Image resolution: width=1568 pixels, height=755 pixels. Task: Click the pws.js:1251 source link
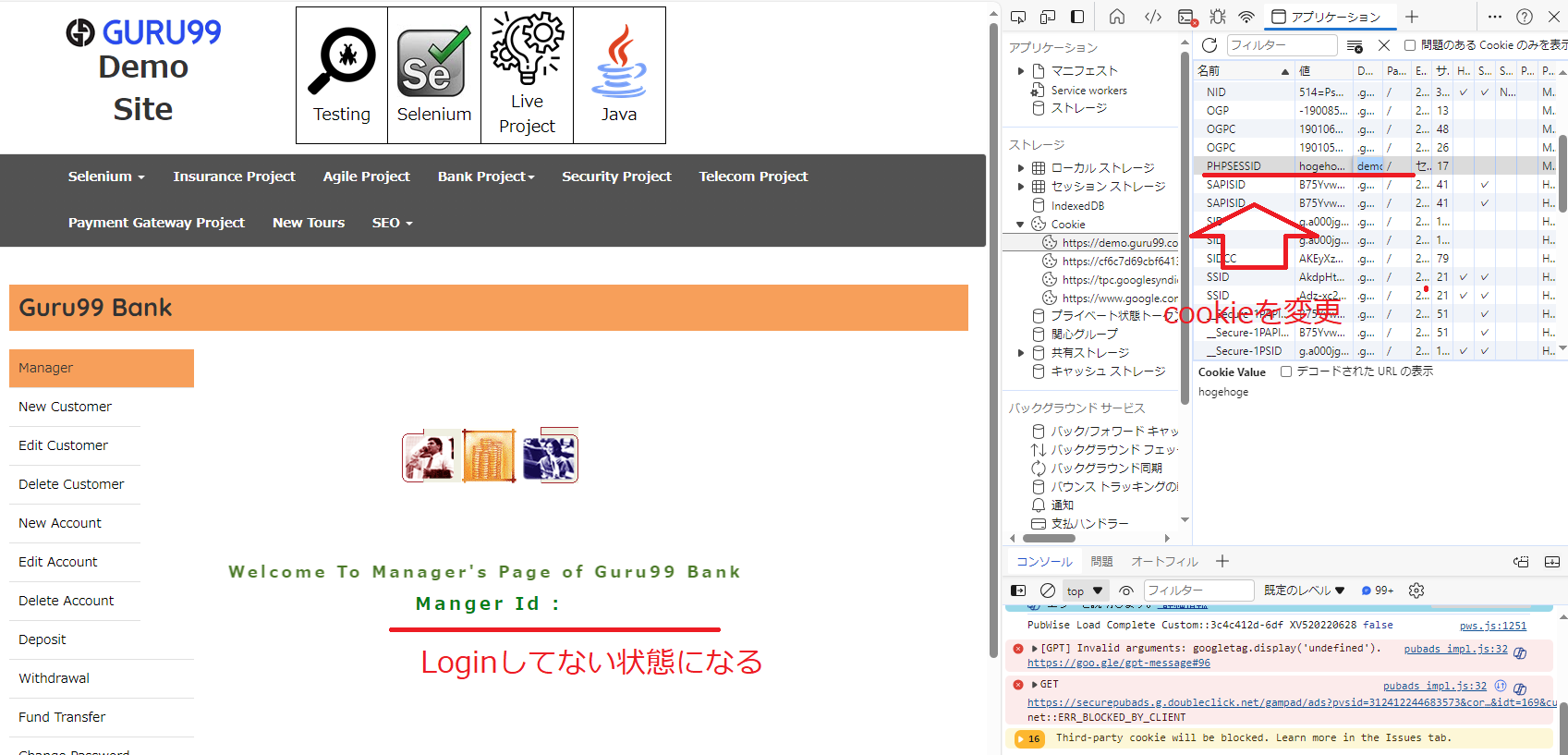pos(1493,626)
